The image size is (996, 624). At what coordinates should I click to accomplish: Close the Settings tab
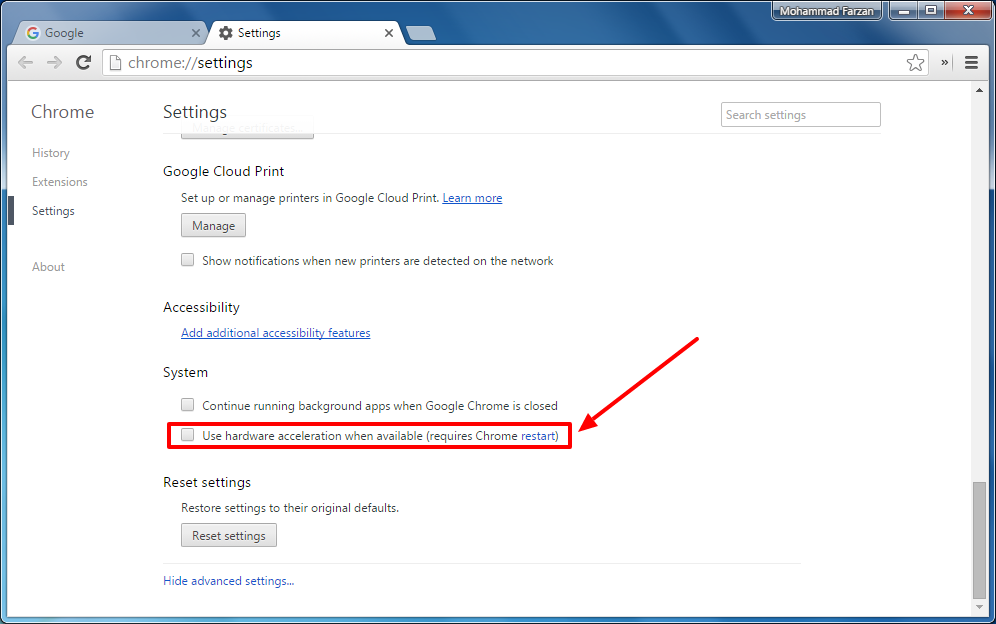pos(389,33)
